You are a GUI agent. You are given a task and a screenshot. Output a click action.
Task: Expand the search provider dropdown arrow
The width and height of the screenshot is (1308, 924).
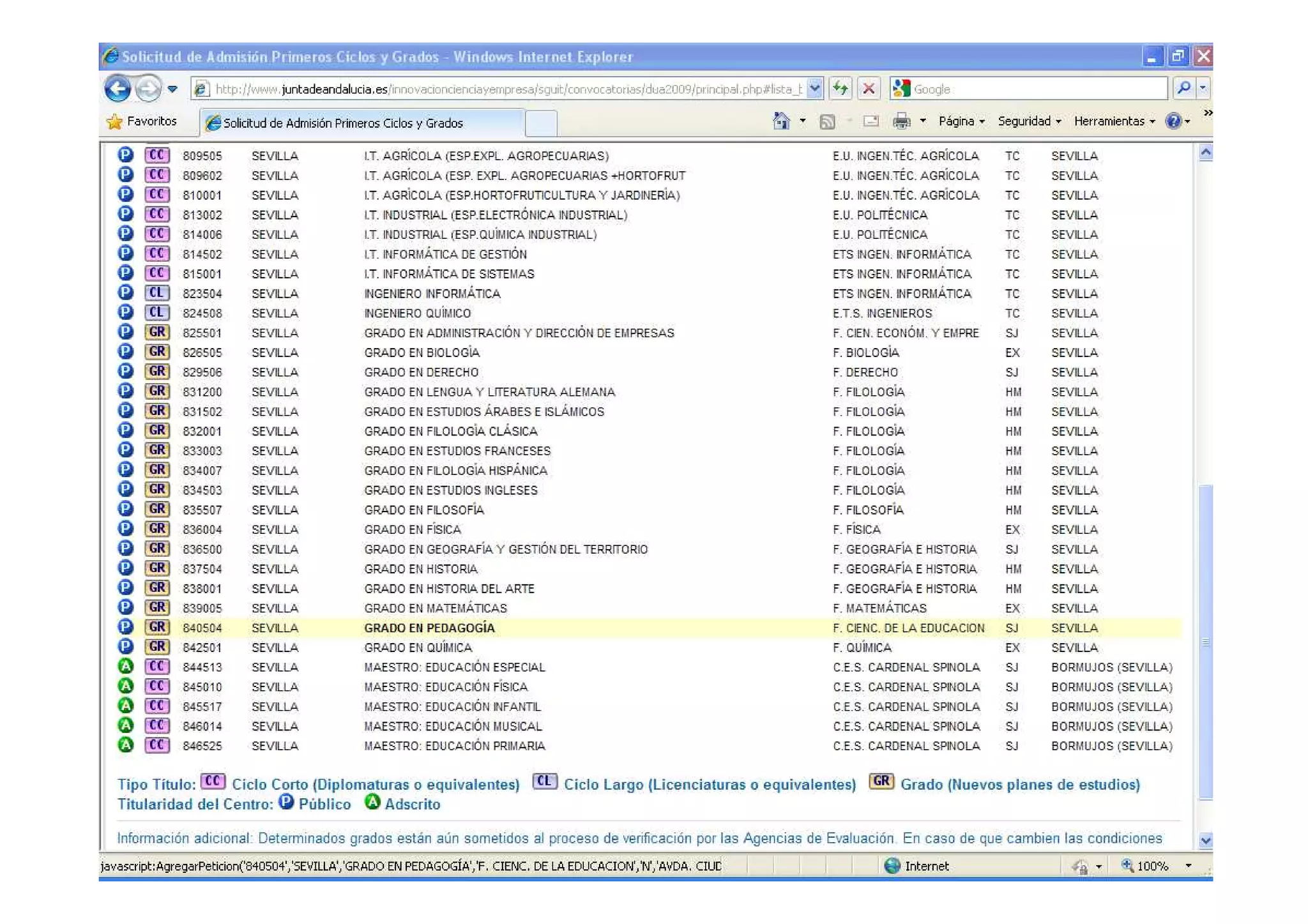tap(1203, 89)
